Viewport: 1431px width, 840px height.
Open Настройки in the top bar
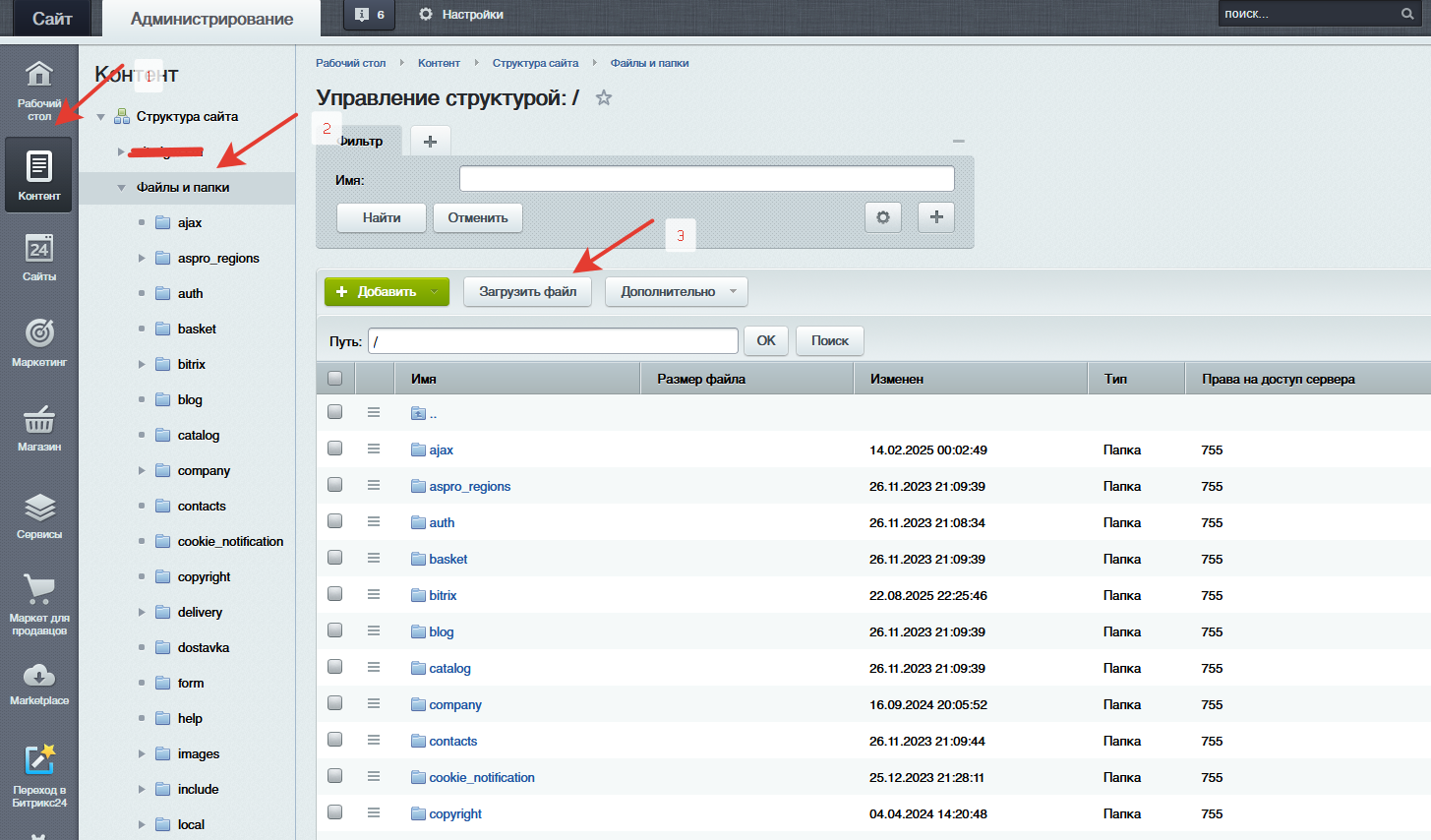pos(461,15)
